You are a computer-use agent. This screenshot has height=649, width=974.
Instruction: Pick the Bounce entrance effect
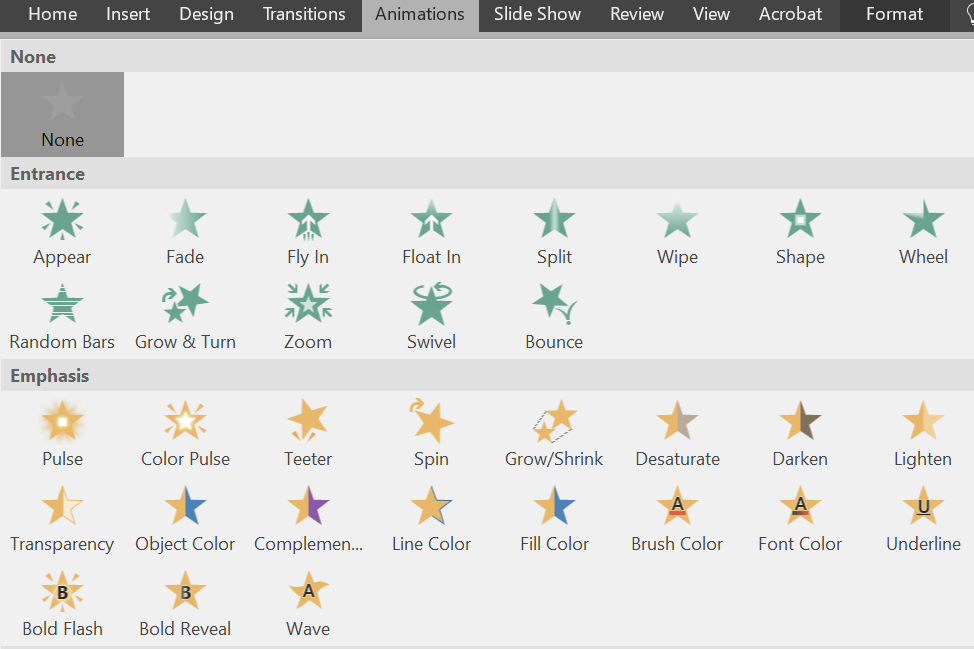(x=554, y=317)
